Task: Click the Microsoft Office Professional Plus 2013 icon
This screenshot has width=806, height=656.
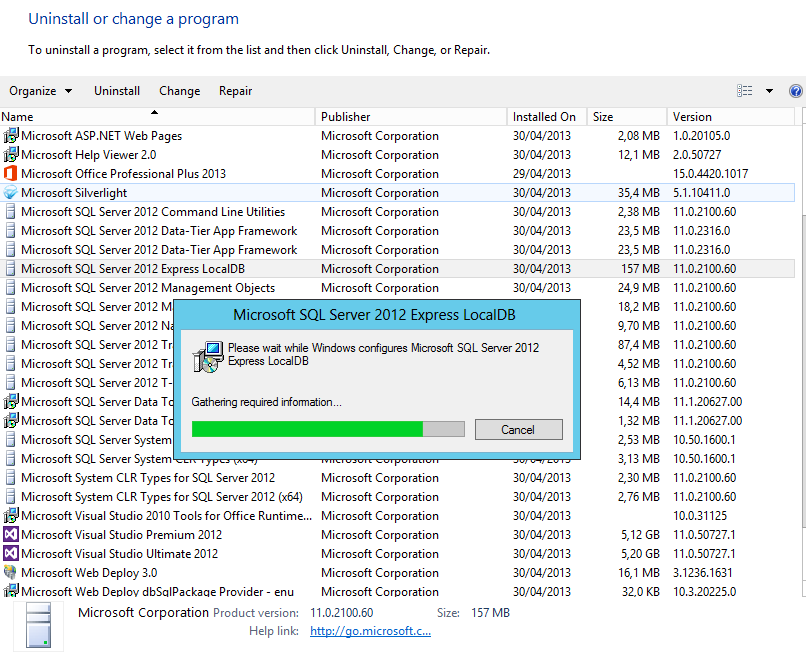Action: pos(11,174)
